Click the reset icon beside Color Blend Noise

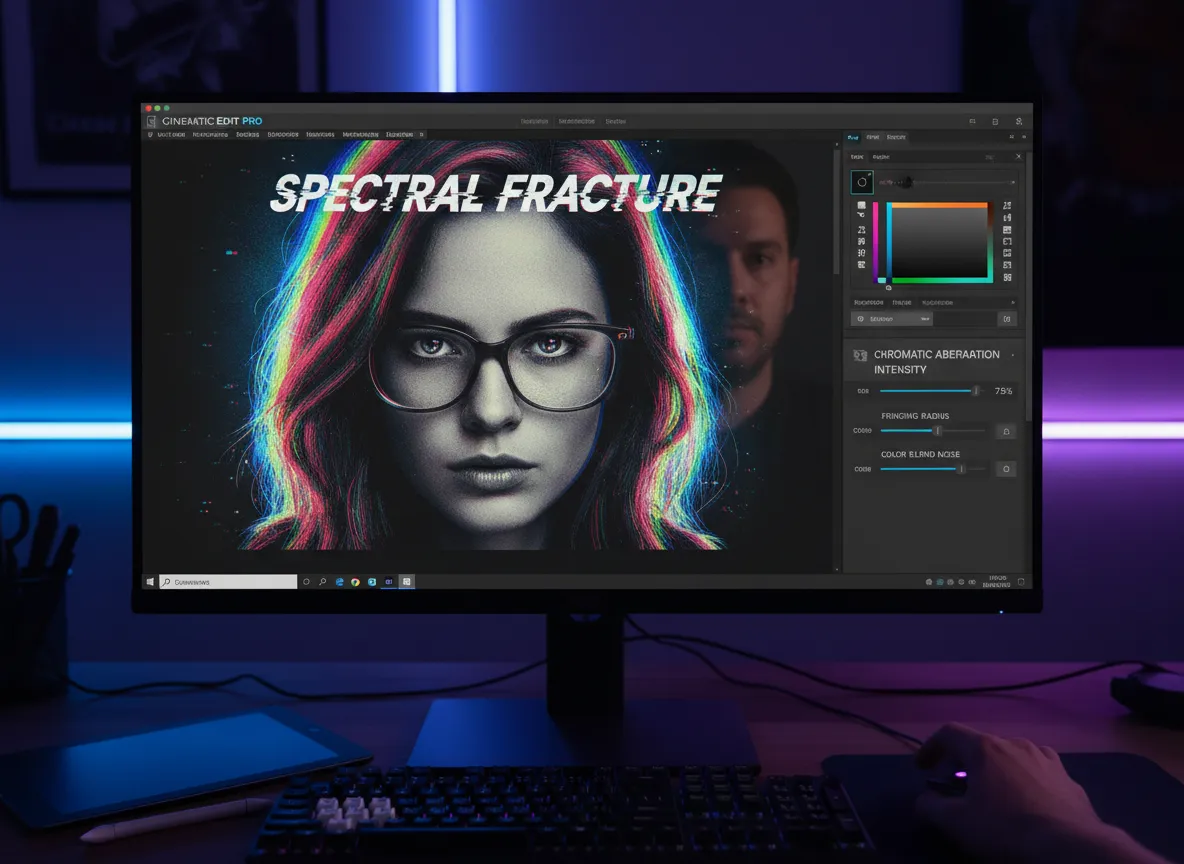[1006, 469]
